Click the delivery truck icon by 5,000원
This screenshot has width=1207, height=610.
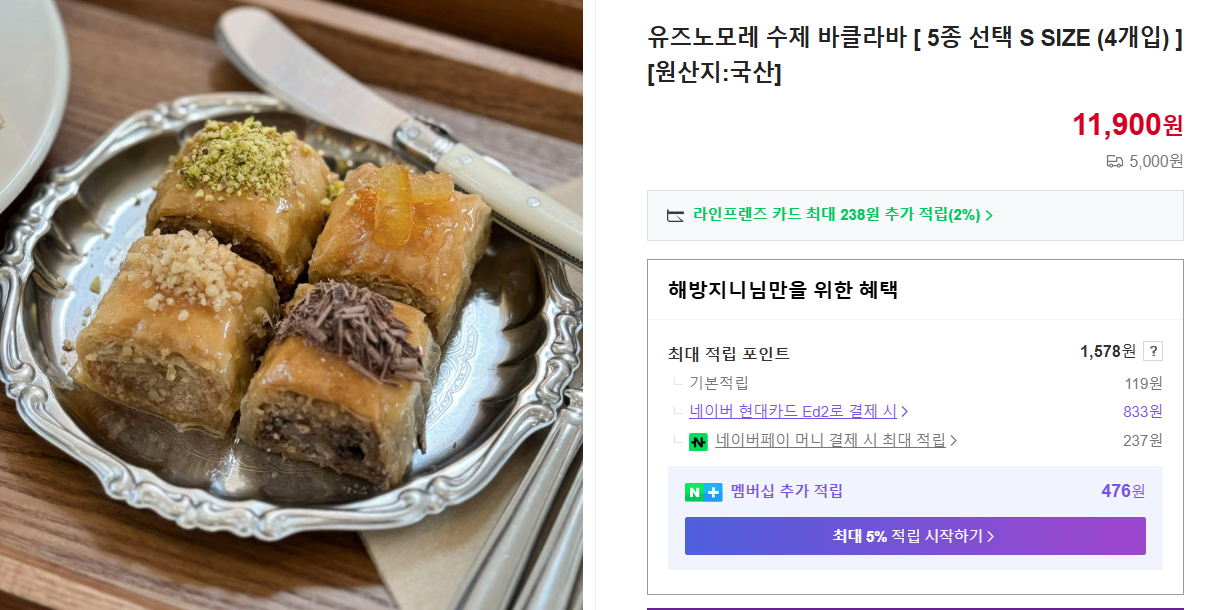tap(1114, 161)
